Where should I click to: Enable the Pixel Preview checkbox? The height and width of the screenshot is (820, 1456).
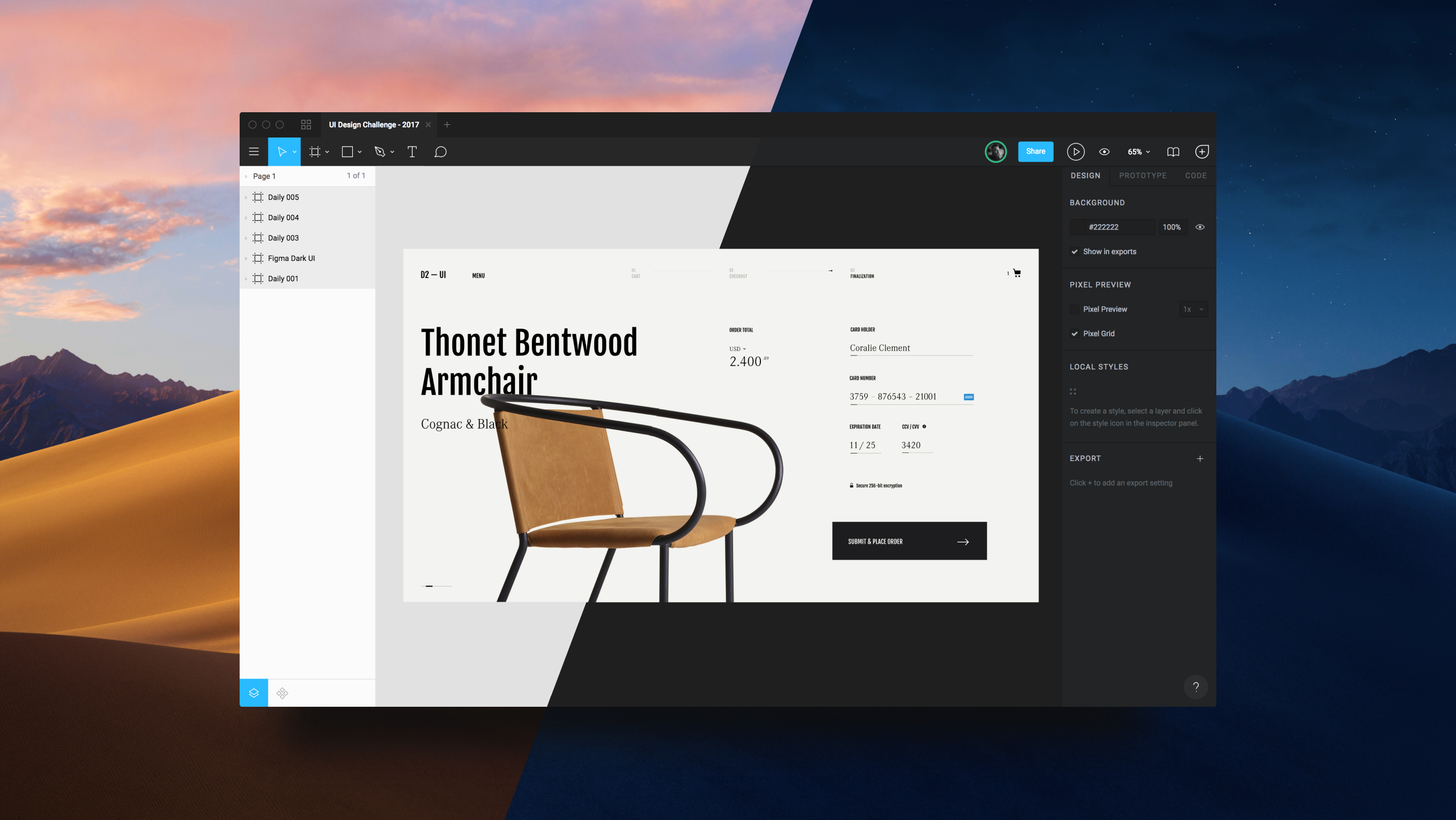(x=1074, y=309)
